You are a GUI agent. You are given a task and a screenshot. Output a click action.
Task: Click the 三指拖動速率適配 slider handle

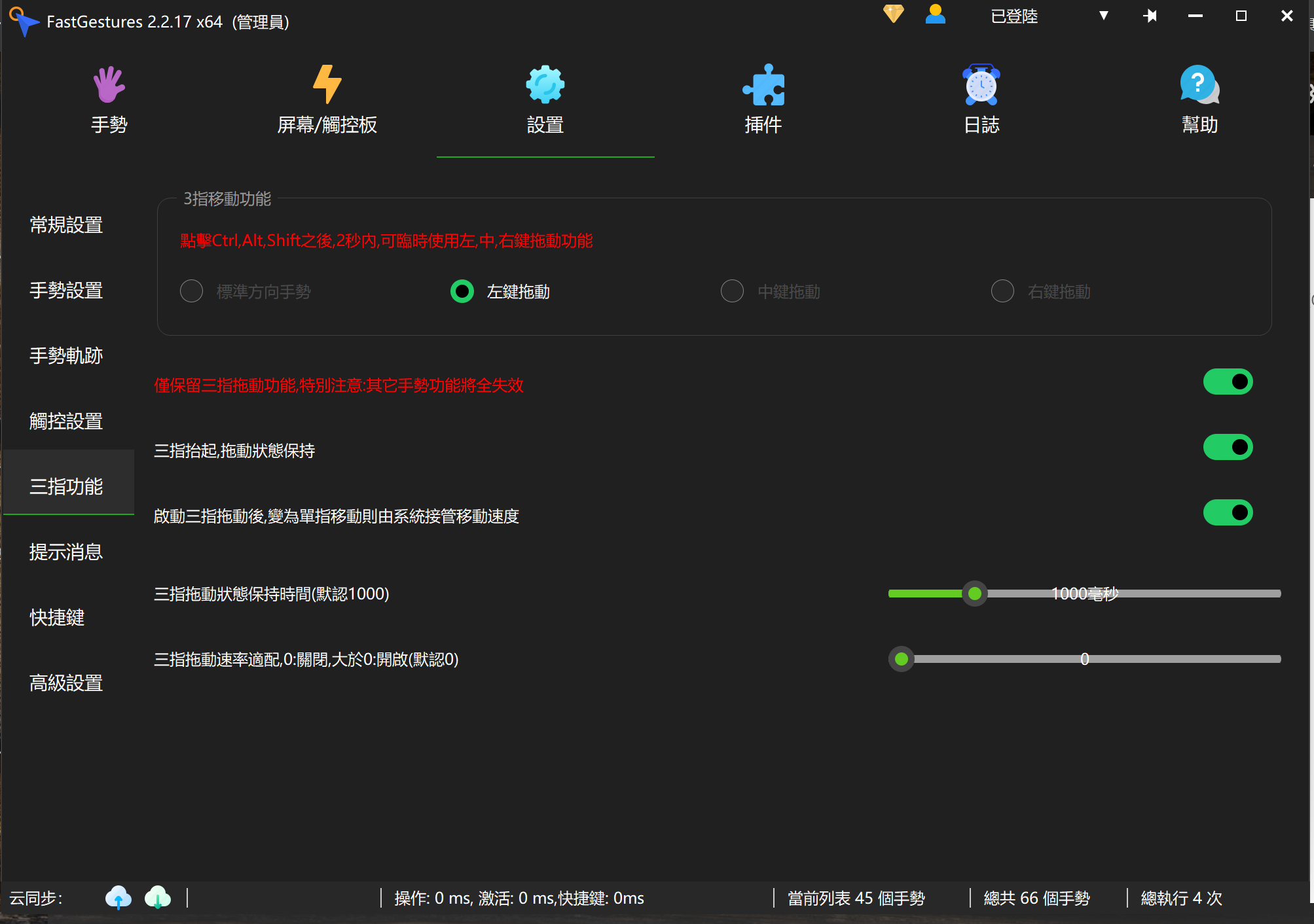click(902, 659)
